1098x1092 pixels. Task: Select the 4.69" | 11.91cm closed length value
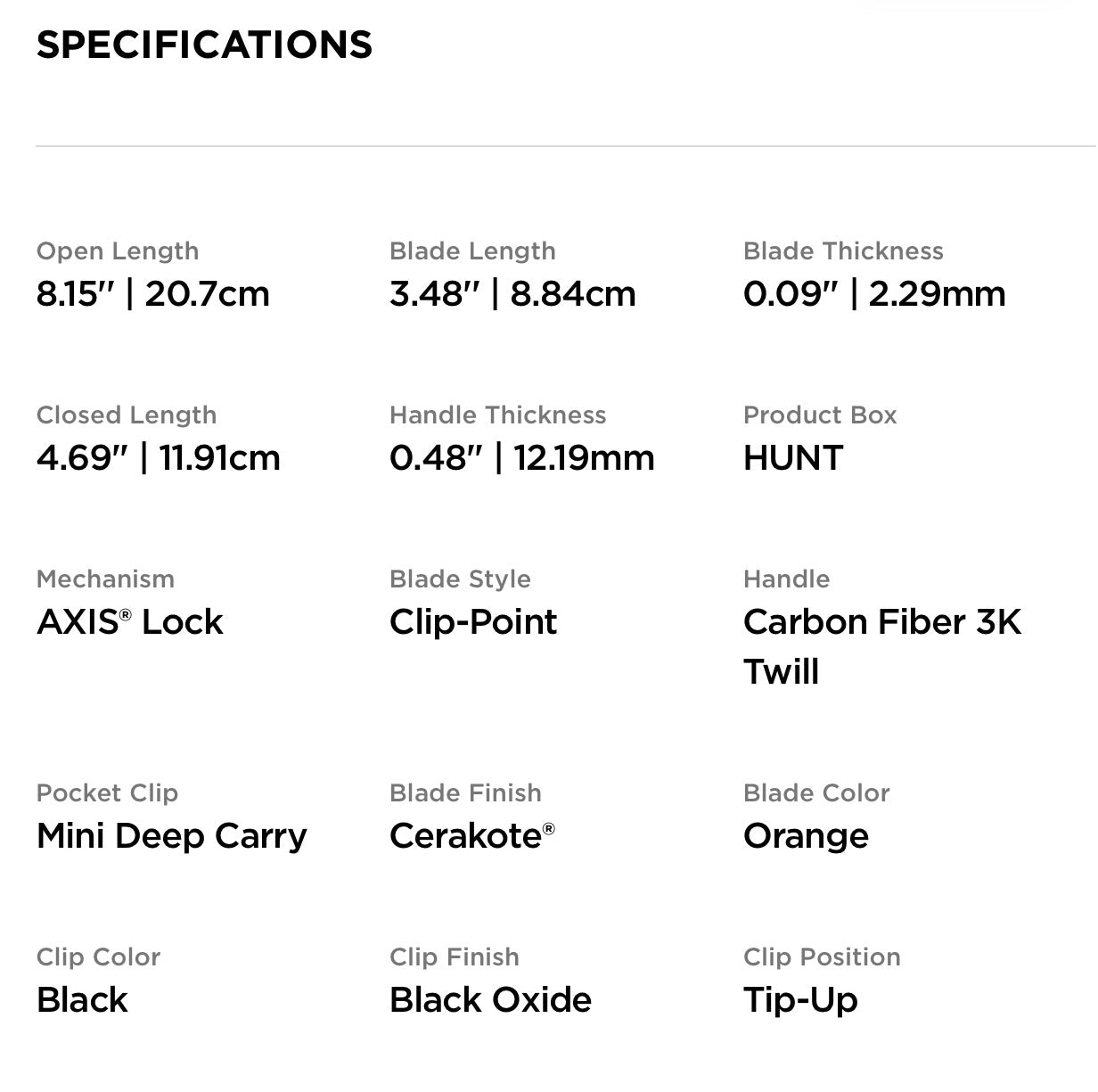(x=159, y=457)
